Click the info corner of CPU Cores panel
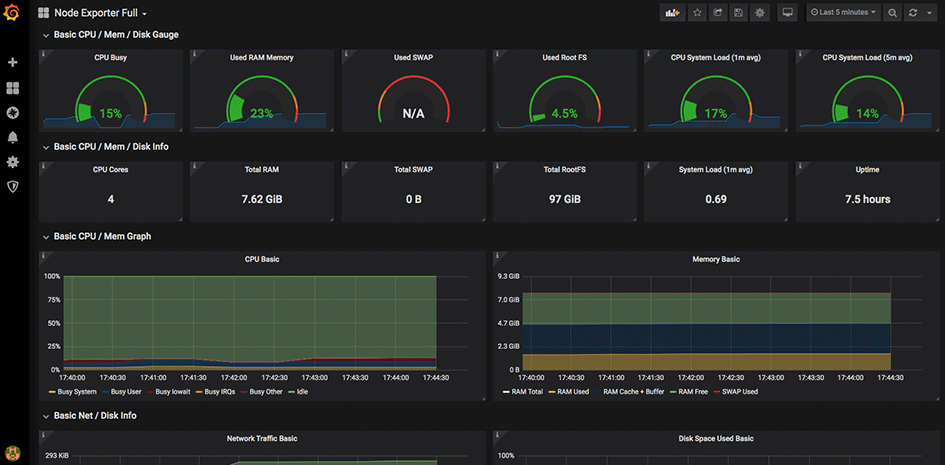Viewport: 945px width, 465px height. pos(42,165)
